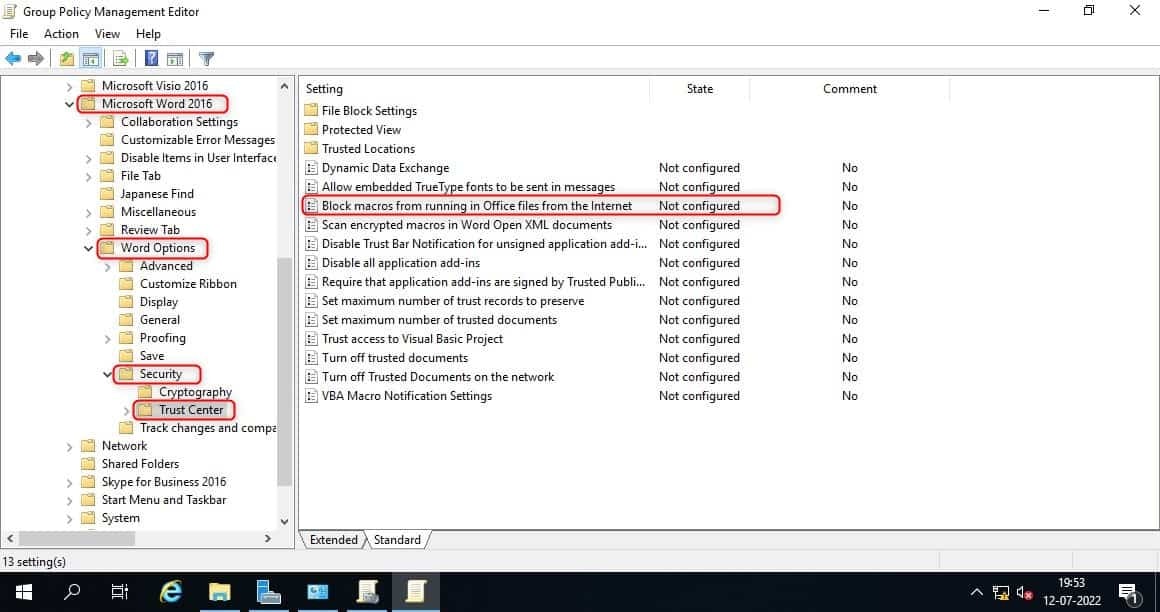Select Cryptography in the tree
Screen dimensions: 1160x612
[195, 392]
